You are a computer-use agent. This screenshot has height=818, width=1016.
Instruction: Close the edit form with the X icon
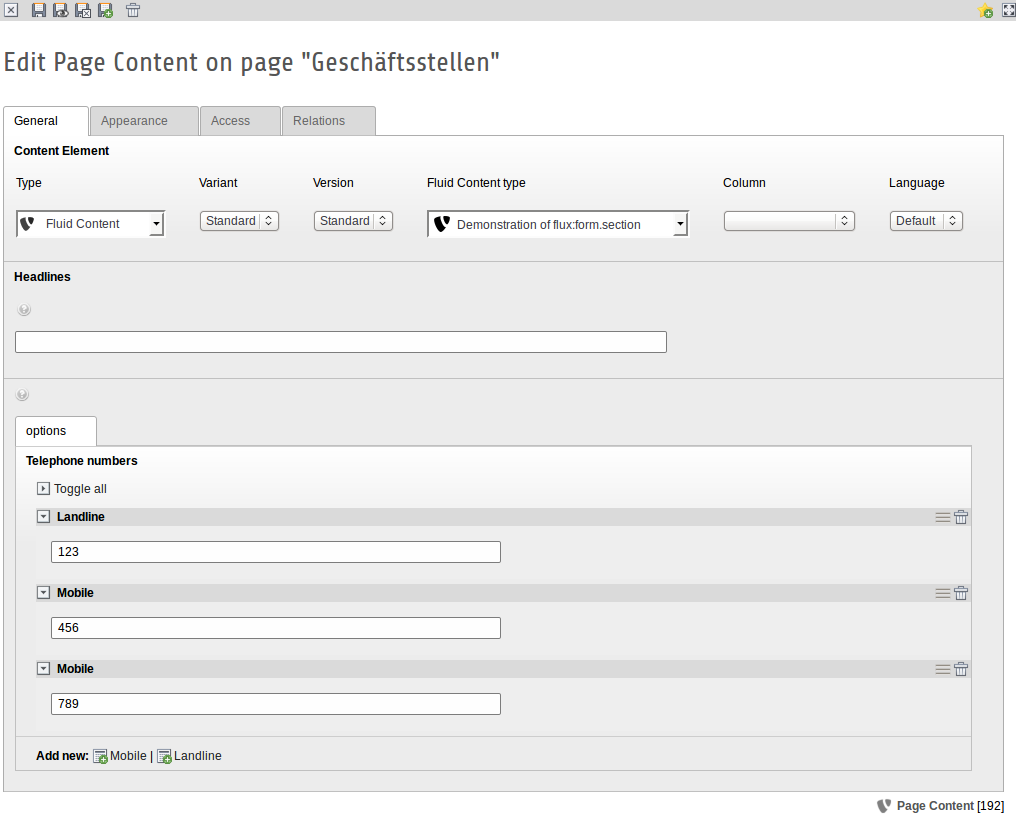(x=11, y=11)
